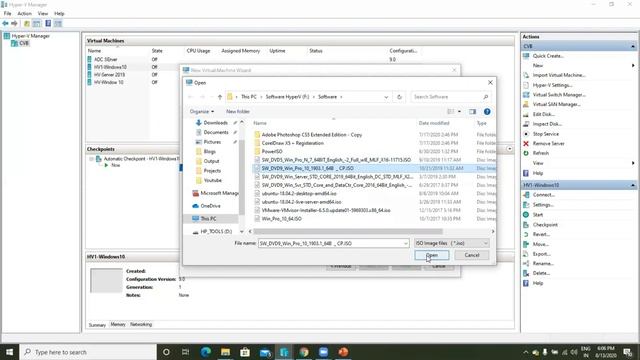Select Win_Pro_10_64.ISO file
The height and width of the screenshot is (360, 640).
click(281, 219)
